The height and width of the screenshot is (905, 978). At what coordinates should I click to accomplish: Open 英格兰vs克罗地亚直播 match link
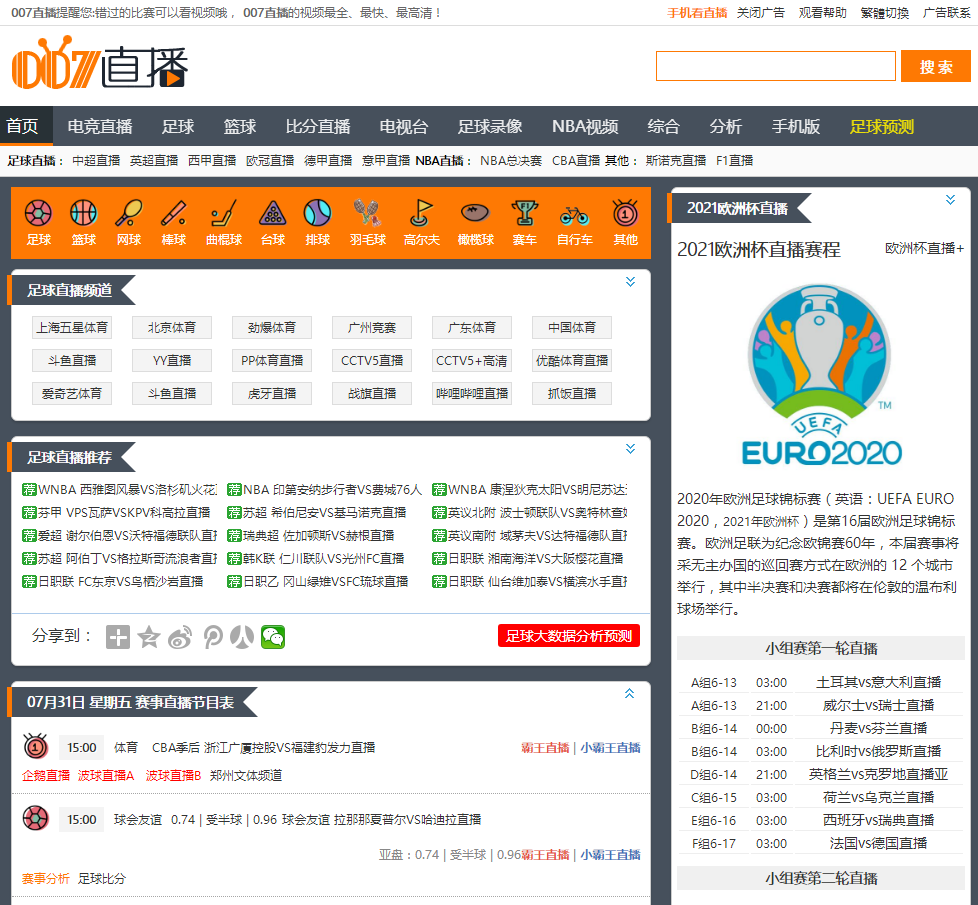tap(878, 775)
